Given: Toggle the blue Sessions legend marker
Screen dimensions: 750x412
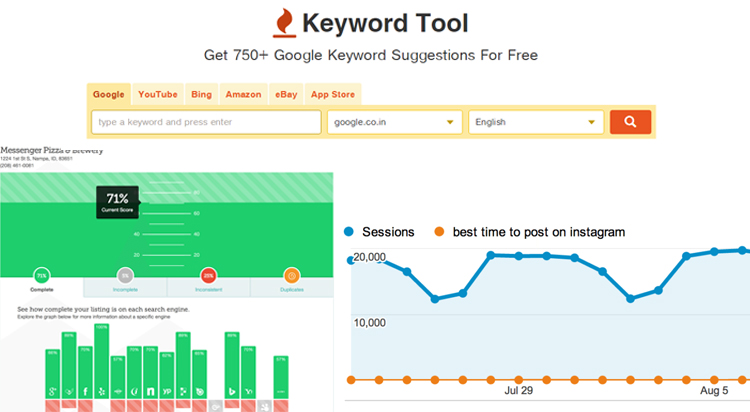Looking at the screenshot, I should [x=349, y=232].
